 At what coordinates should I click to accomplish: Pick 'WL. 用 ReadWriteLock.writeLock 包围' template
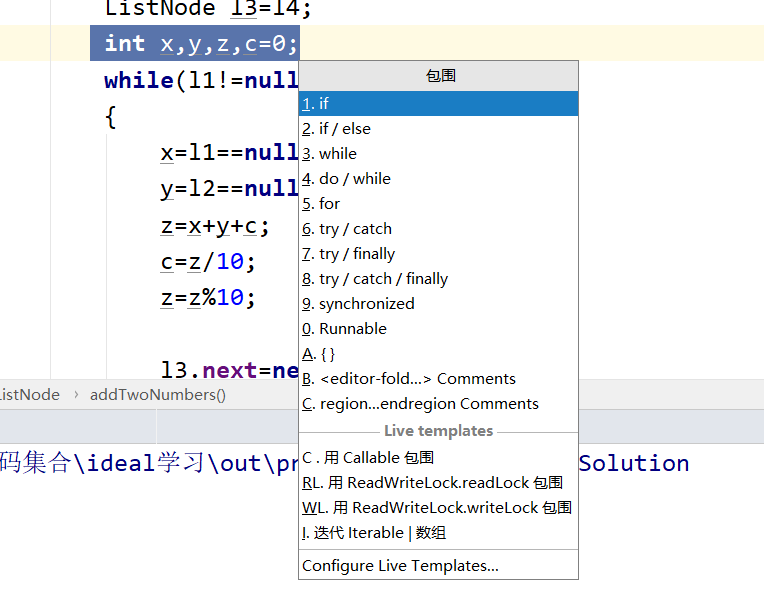tap(438, 508)
